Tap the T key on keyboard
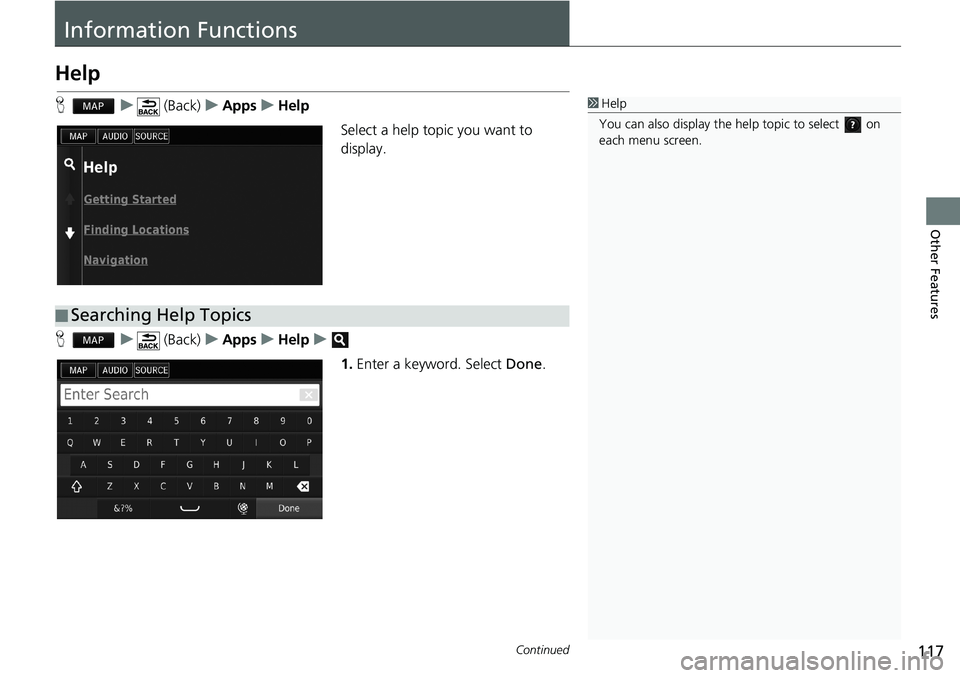Screen dimensions: 960x678 tap(176, 442)
